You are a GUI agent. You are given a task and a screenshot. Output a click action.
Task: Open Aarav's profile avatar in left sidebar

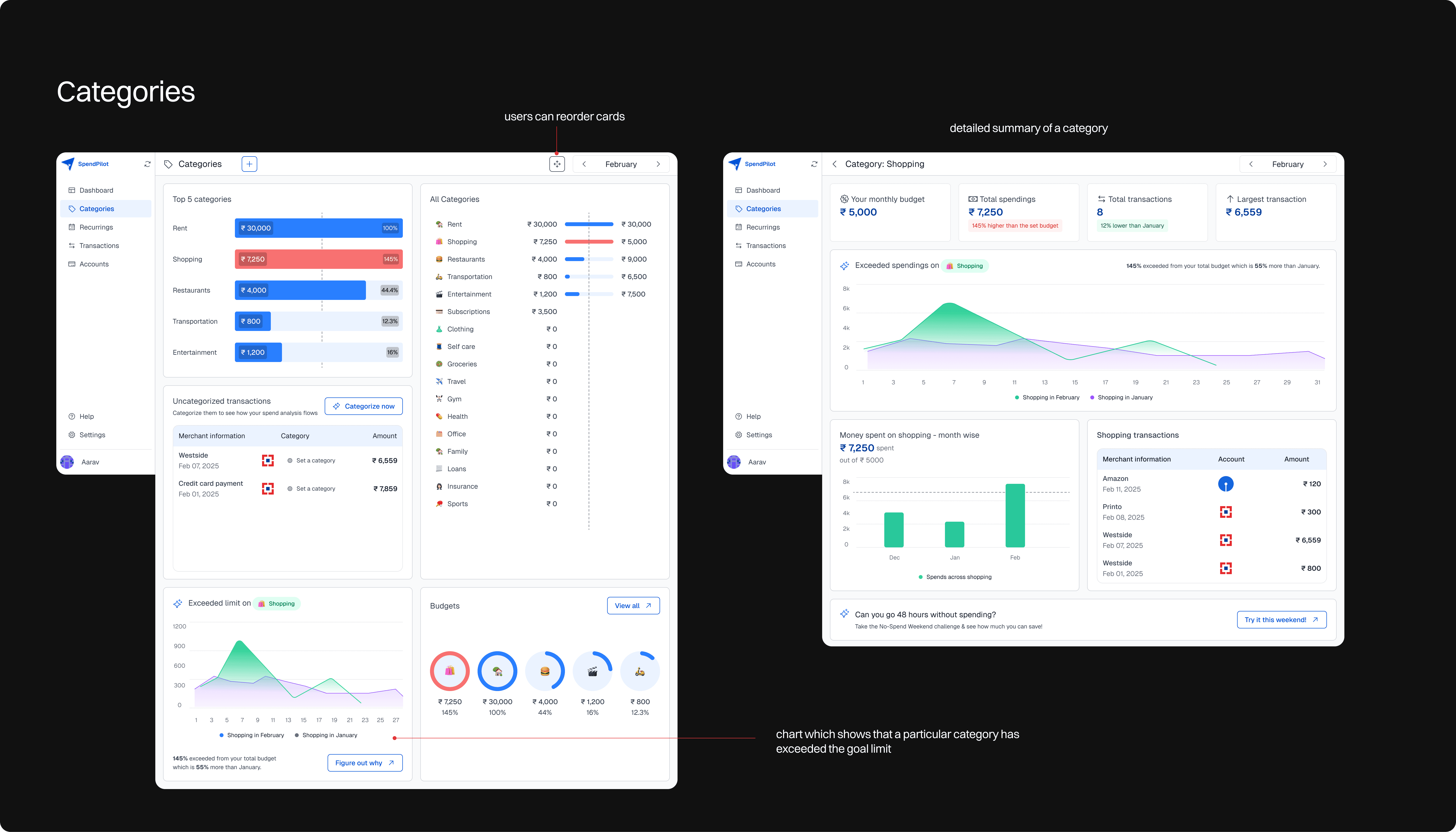coord(67,462)
